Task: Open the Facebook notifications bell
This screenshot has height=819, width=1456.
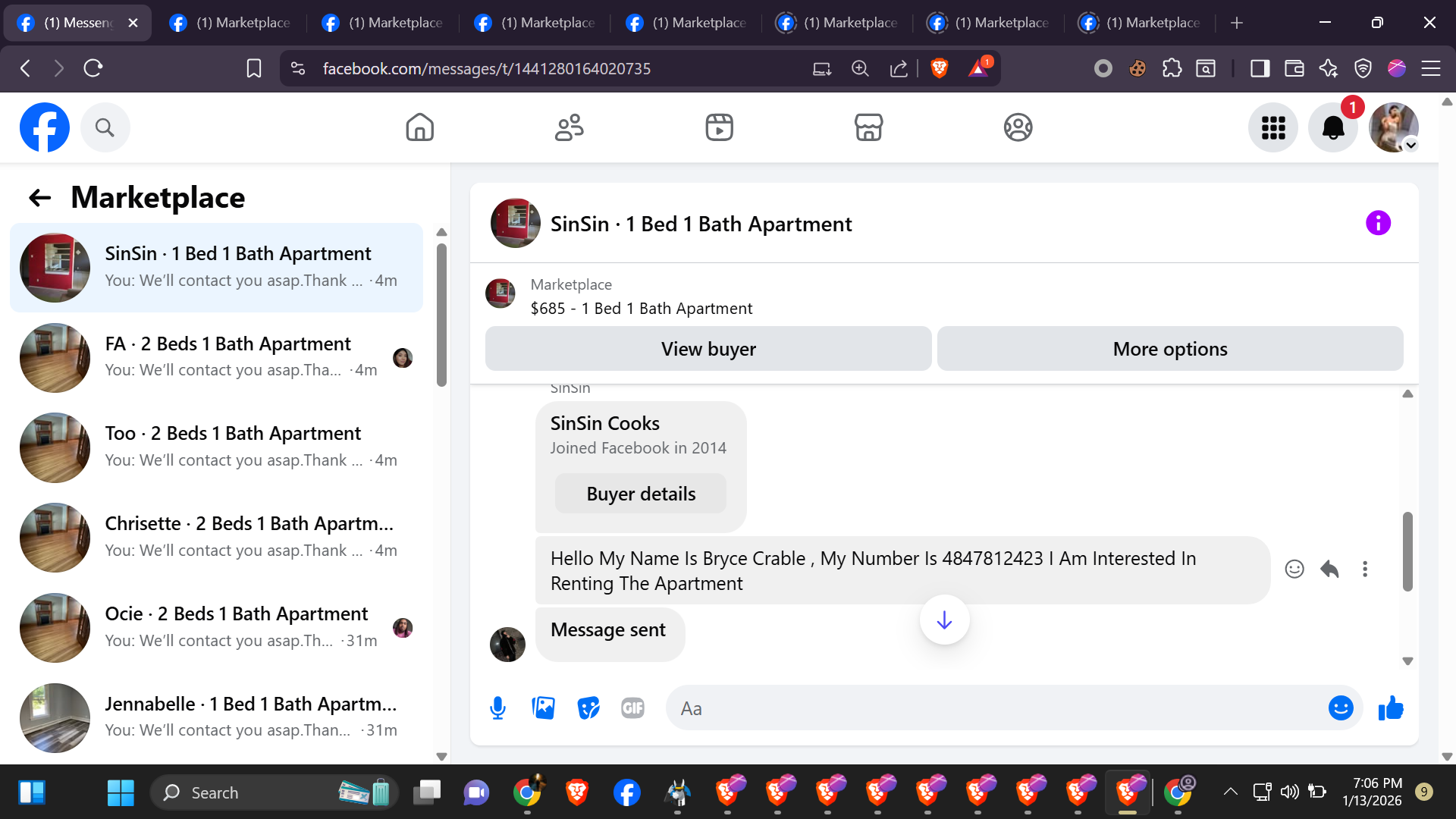Action: pyautogui.click(x=1332, y=127)
